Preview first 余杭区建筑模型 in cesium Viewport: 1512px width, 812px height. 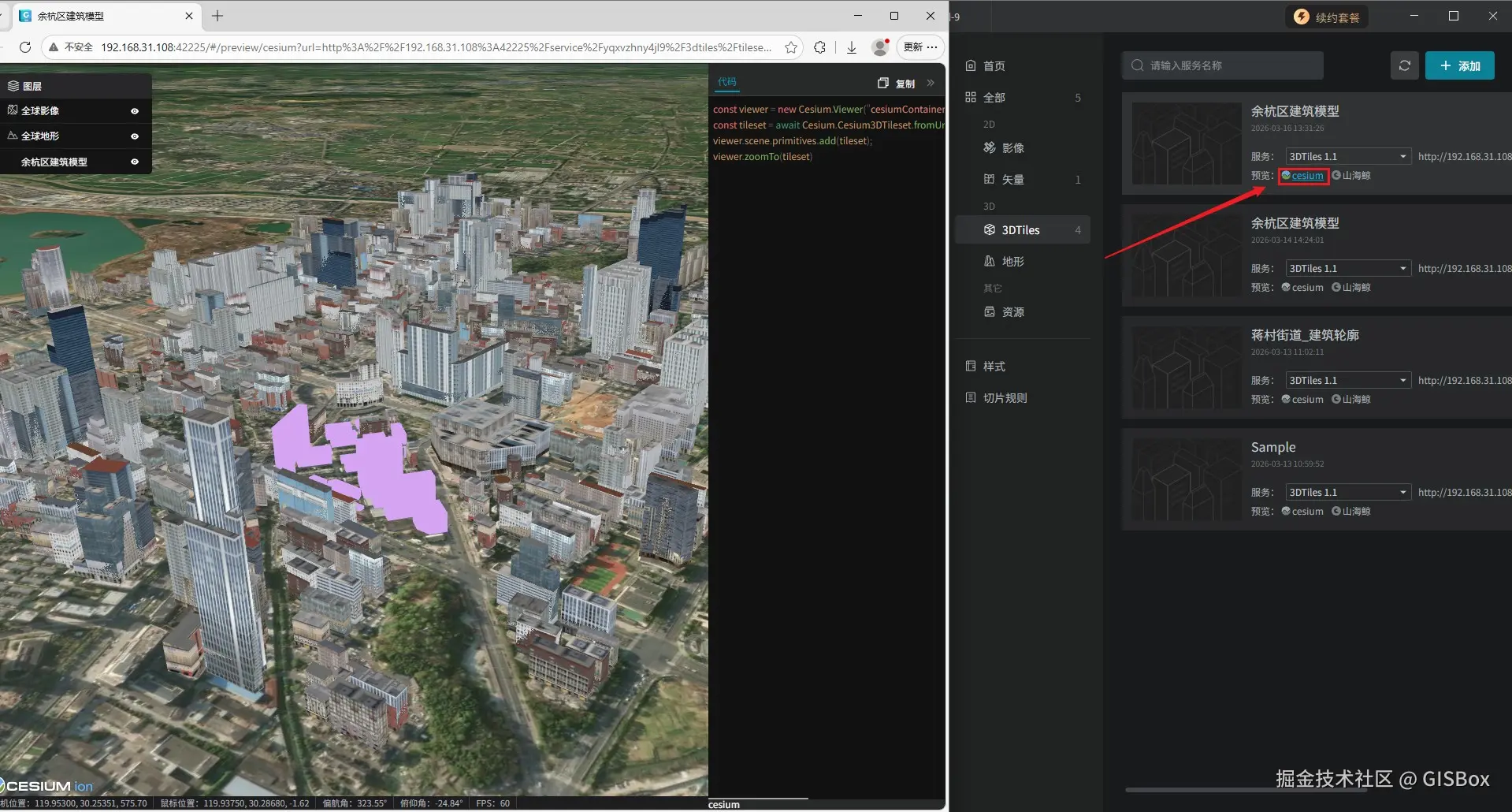1303,176
